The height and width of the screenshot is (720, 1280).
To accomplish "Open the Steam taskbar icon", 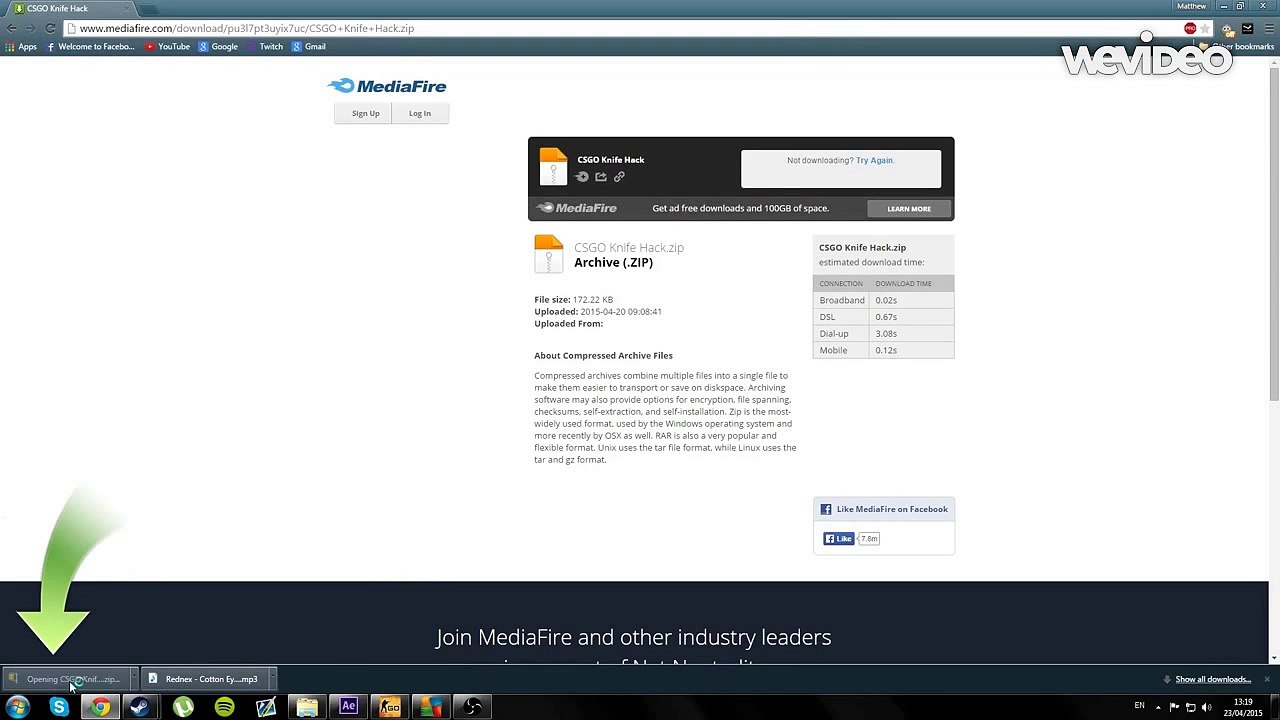I will (x=140, y=707).
